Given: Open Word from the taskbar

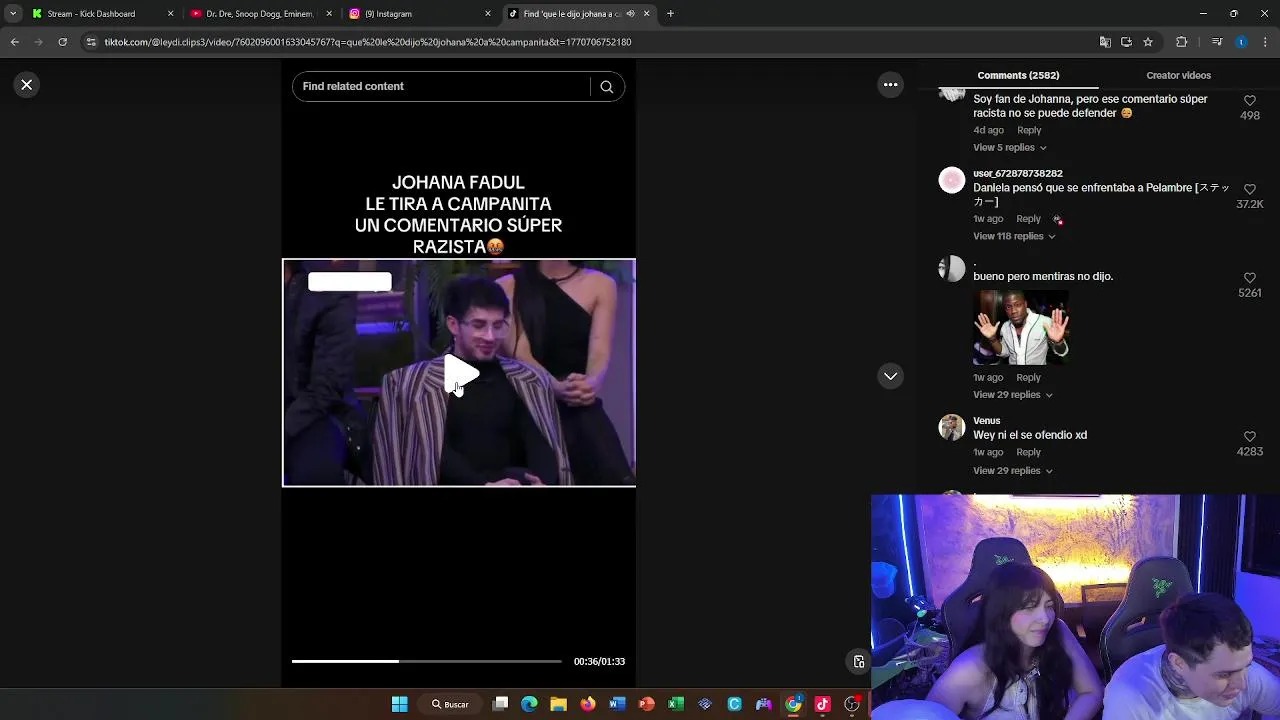Looking at the screenshot, I should coord(617,704).
